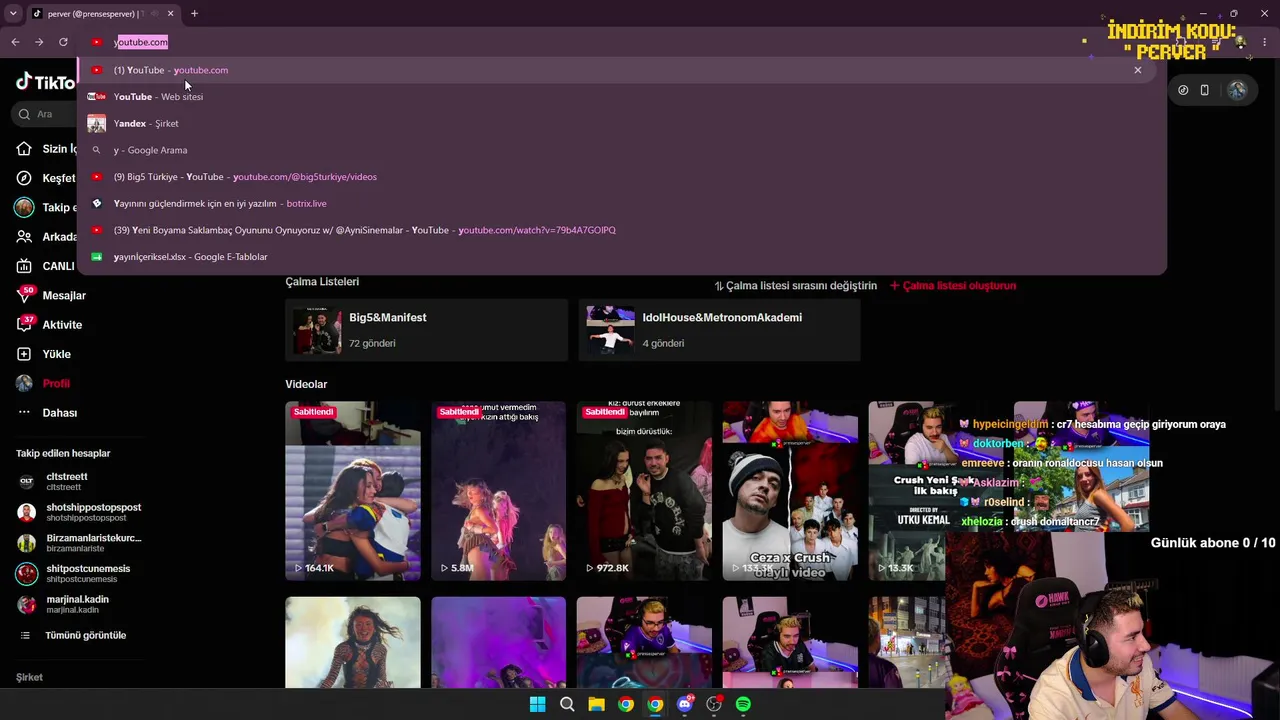Open the Chrome profile avatar
Viewport: 1280px width, 720px height.
1241,42
